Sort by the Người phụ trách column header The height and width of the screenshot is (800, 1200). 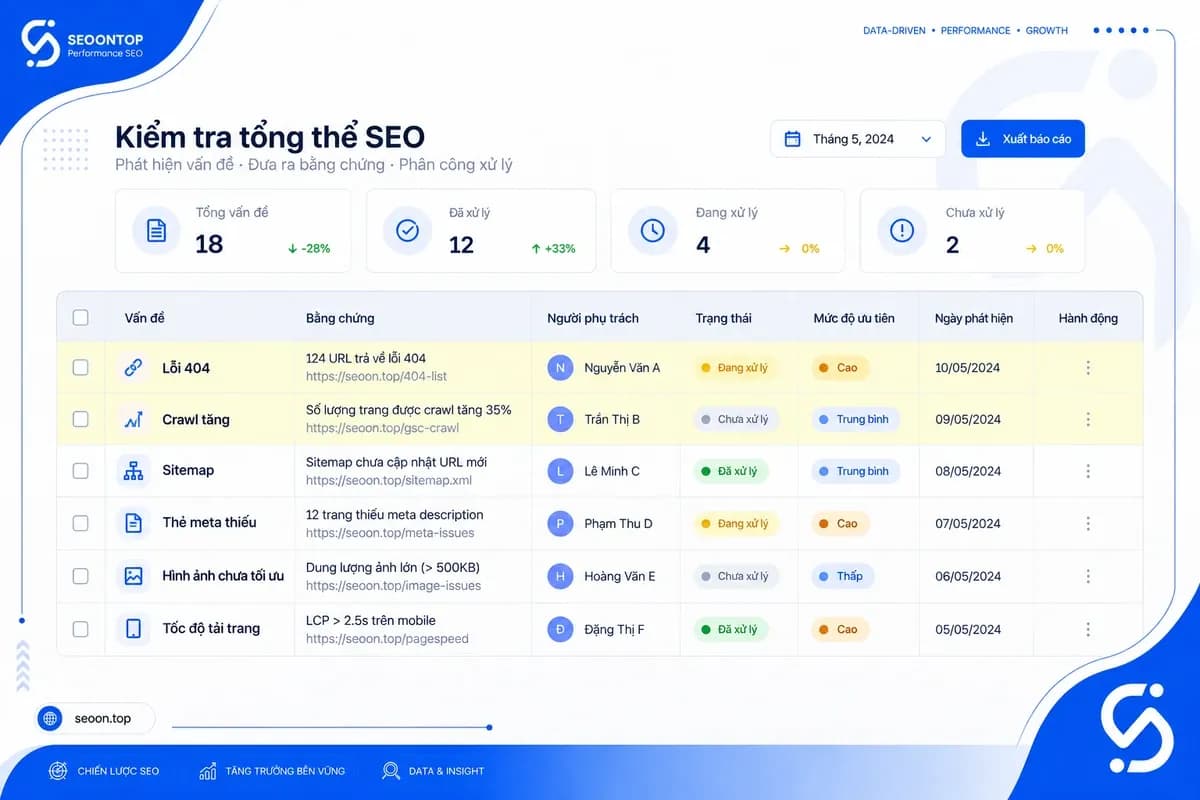pos(593,318)
